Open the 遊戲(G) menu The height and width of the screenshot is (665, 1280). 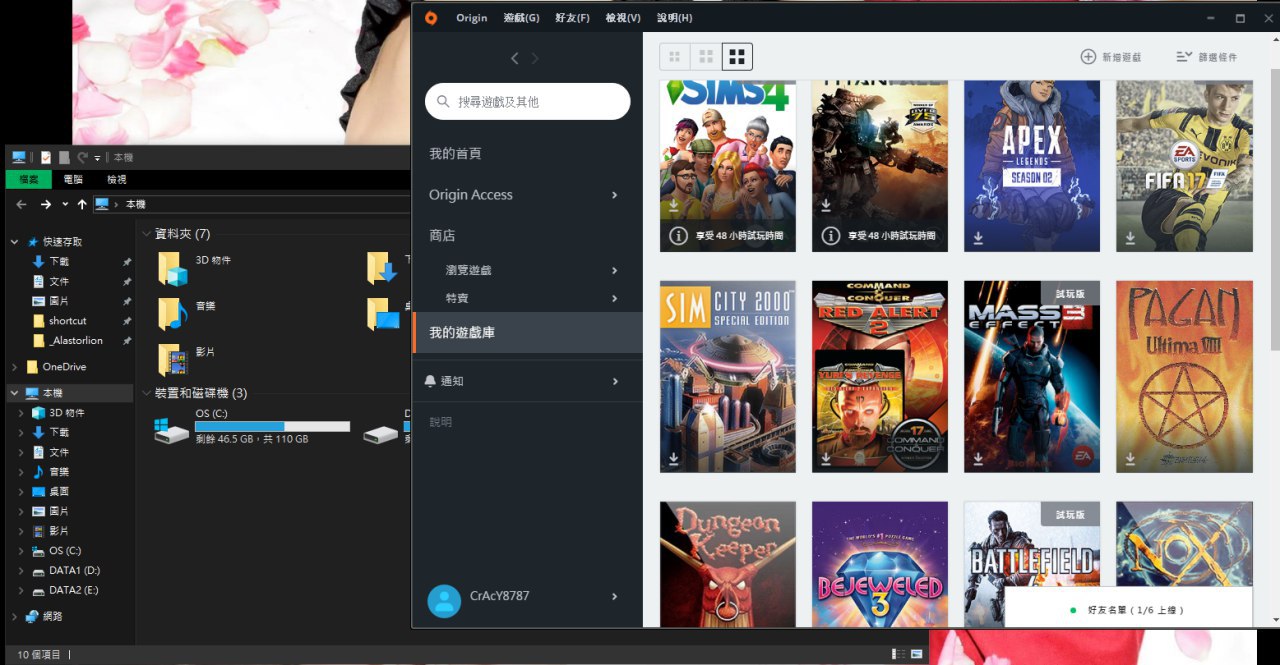(521, 18)
